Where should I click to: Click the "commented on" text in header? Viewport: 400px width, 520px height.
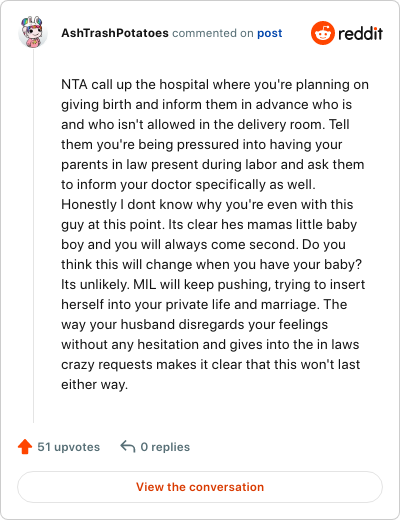click(213, 33)
